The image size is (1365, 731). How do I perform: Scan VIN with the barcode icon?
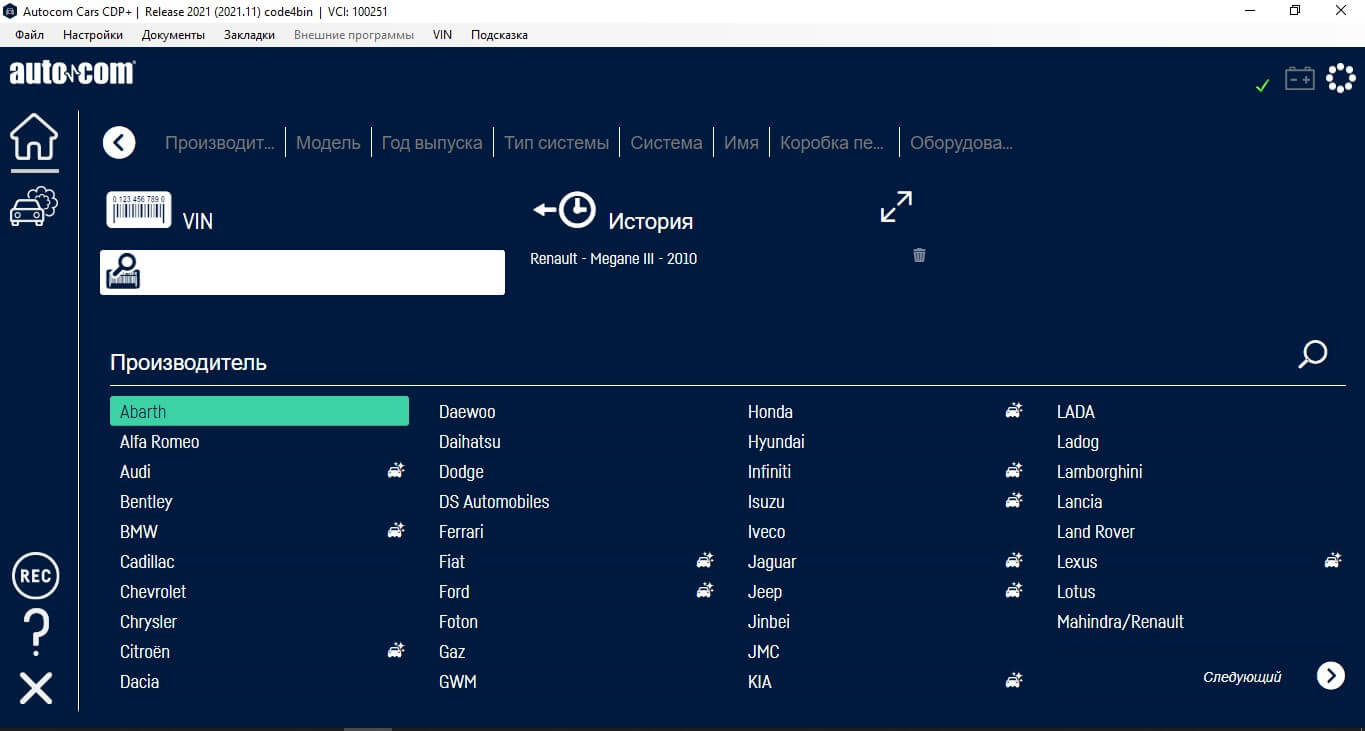(x=139, y=210)
